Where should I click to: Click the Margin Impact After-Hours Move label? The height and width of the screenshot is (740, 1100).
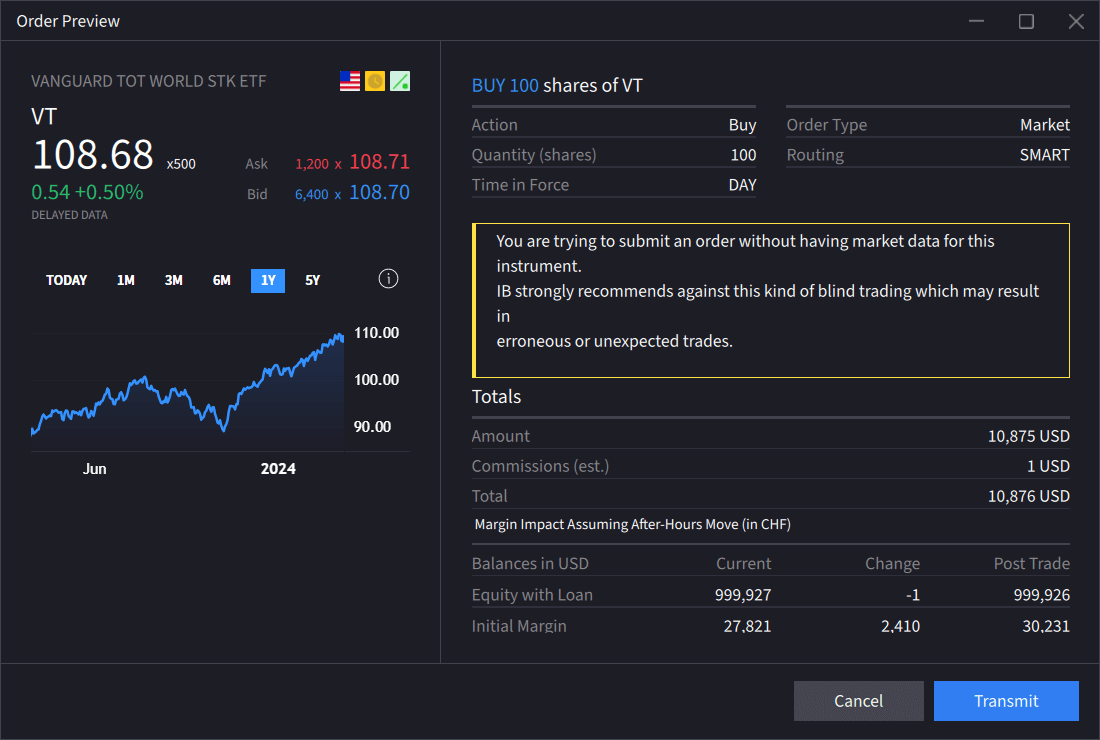click(632, 524)
